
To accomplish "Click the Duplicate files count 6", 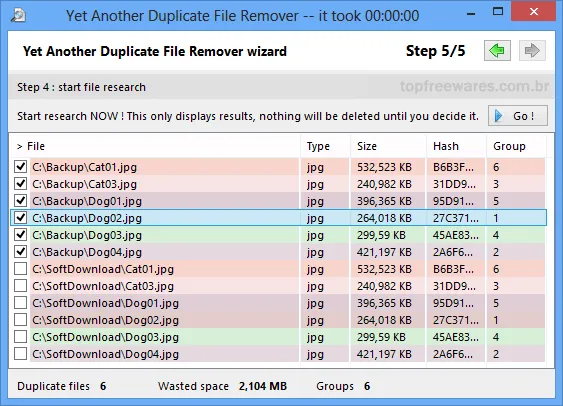I will click(103, 386).
